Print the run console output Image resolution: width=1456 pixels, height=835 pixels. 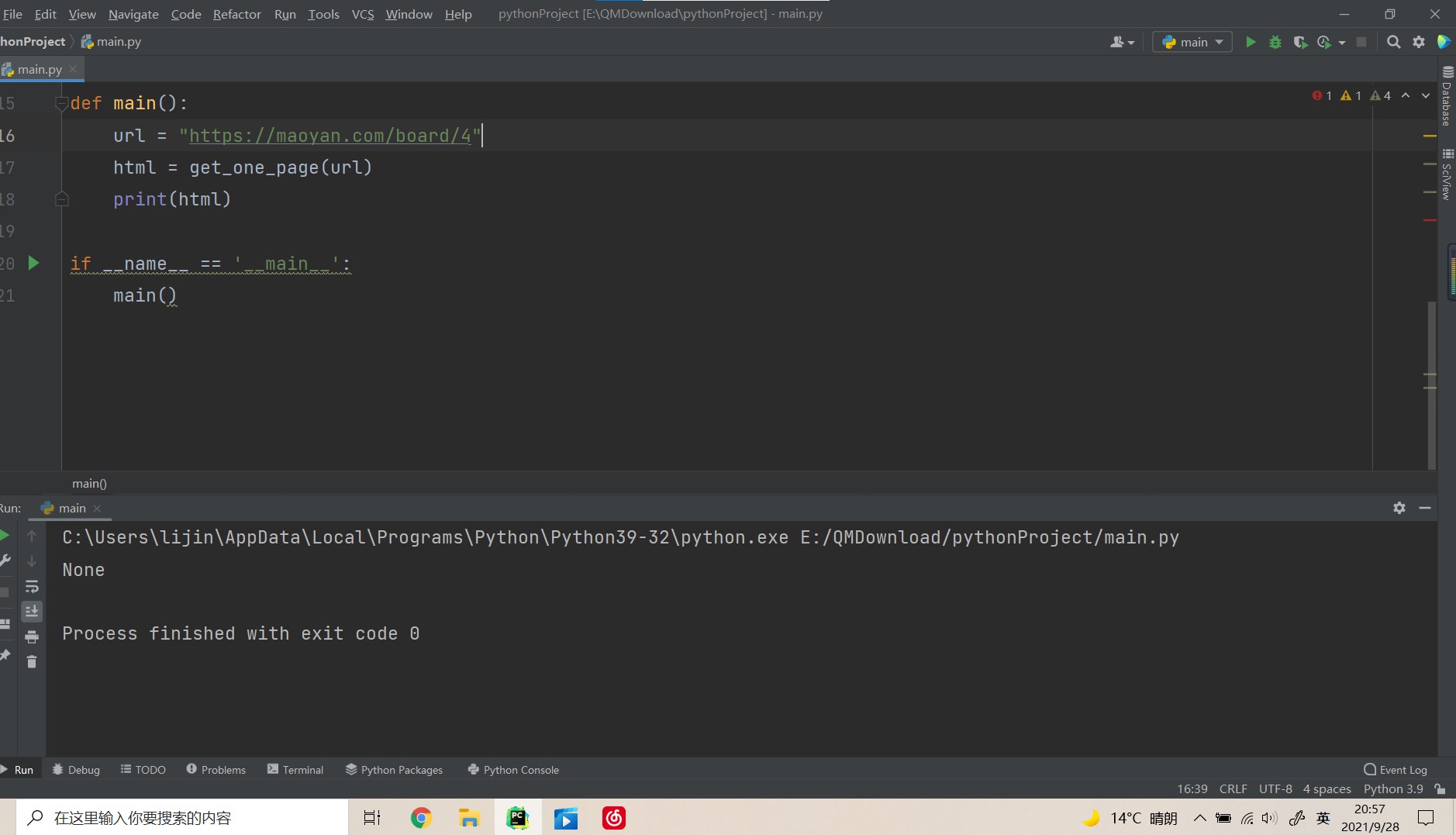coord(32,637)
